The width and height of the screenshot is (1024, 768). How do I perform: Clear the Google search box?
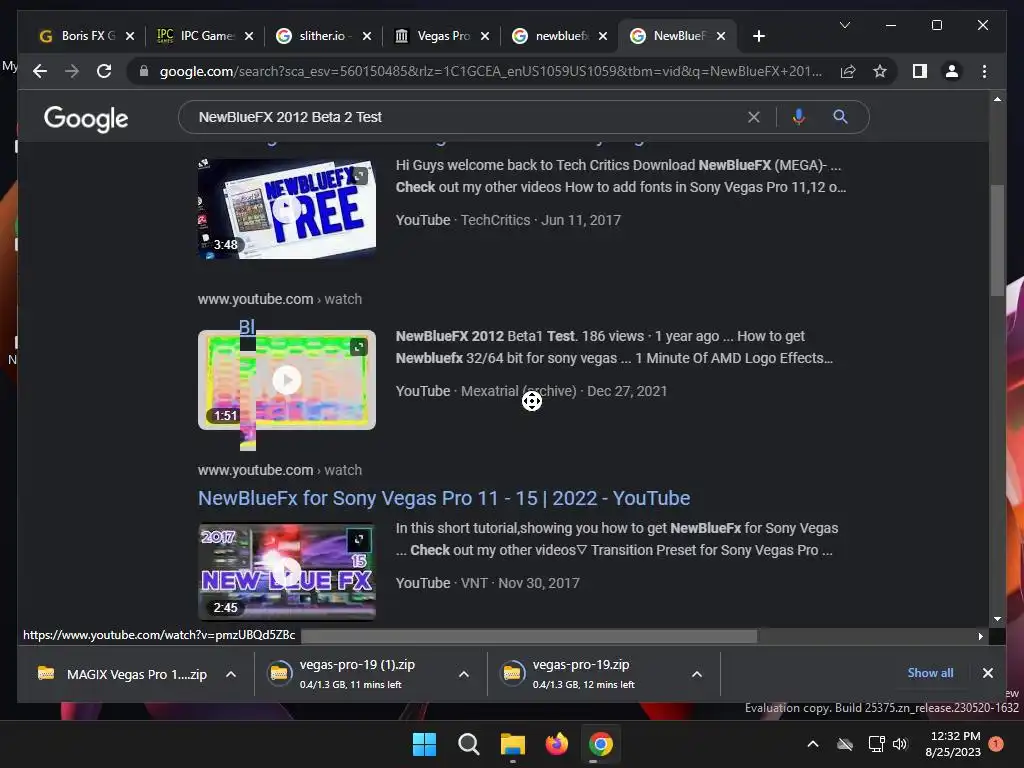(x=754, y=117)
